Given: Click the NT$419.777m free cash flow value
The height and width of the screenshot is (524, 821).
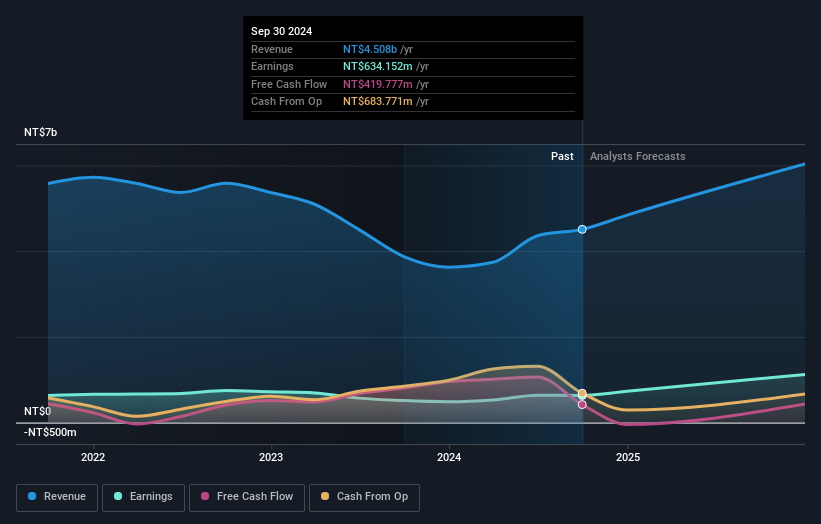Looking at the screenshot, I should [378, 84].
